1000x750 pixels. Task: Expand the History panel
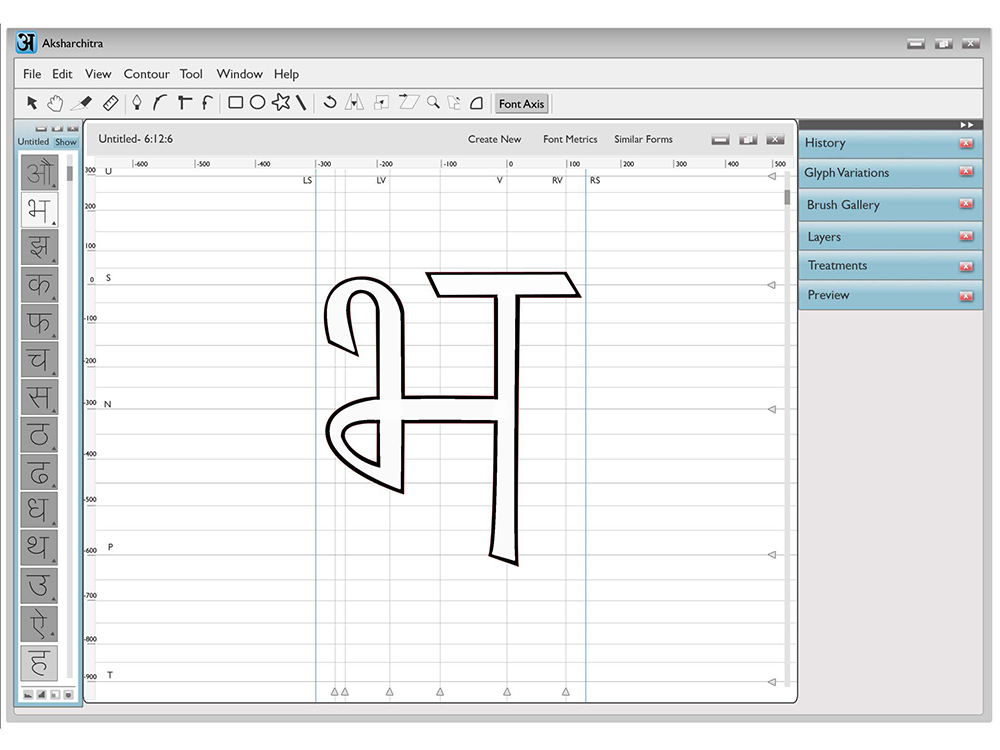pos(890,143)
